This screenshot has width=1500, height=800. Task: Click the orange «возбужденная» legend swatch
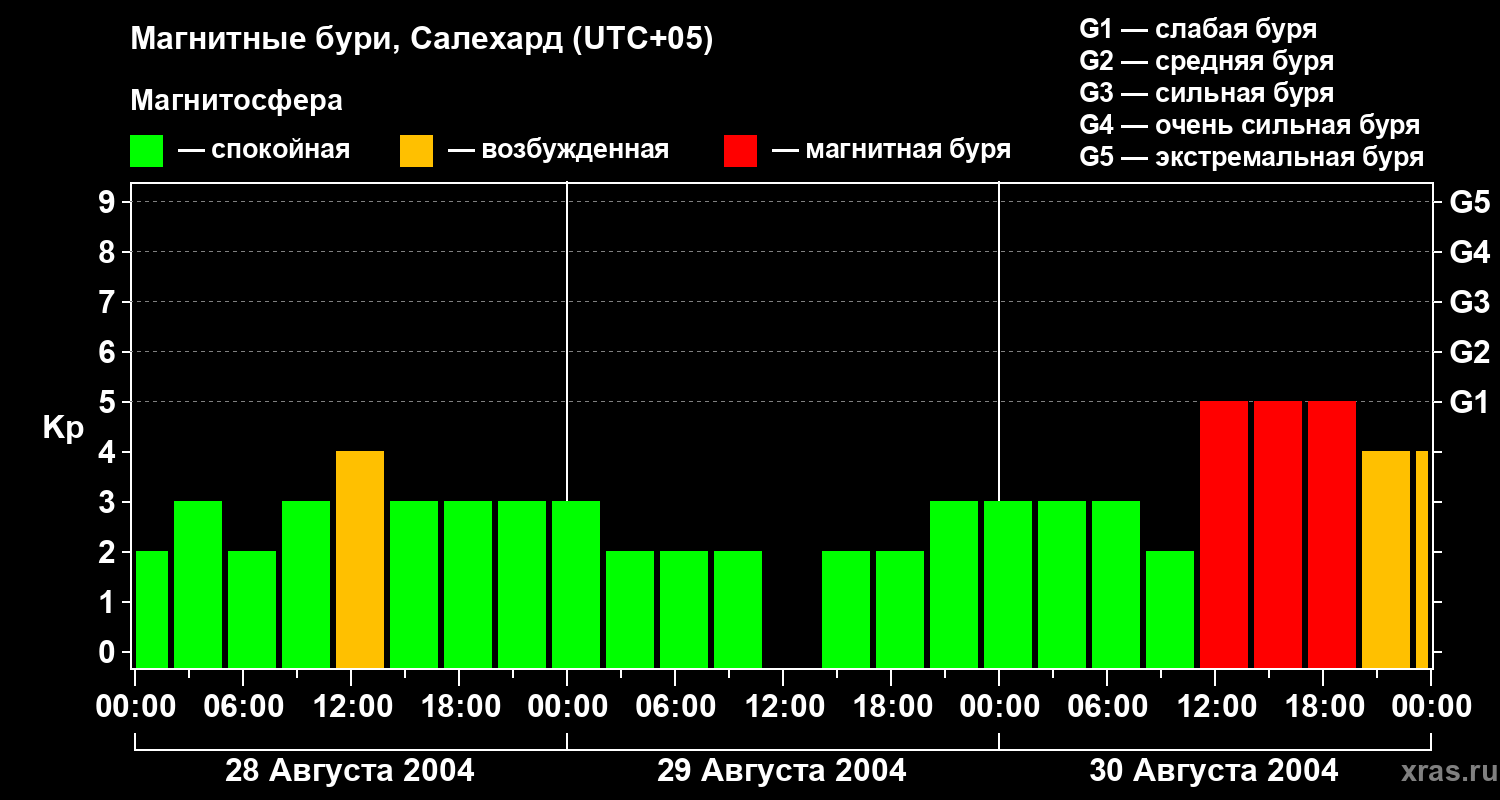(416, 151)
